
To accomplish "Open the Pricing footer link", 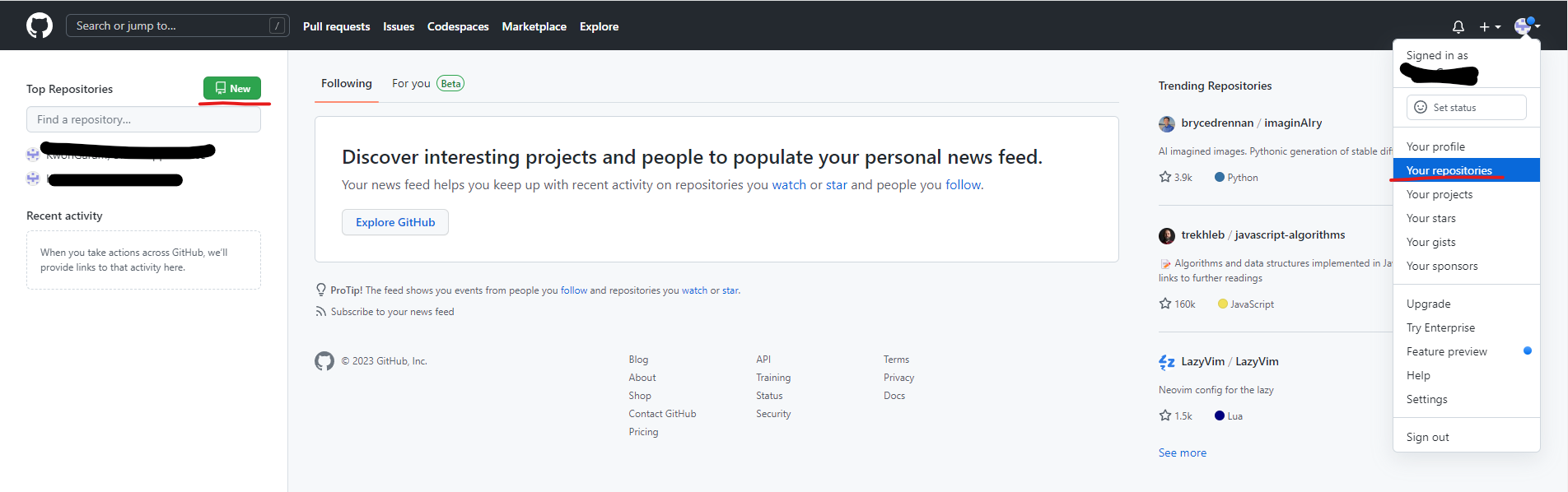I will click(x=643, y=432).
